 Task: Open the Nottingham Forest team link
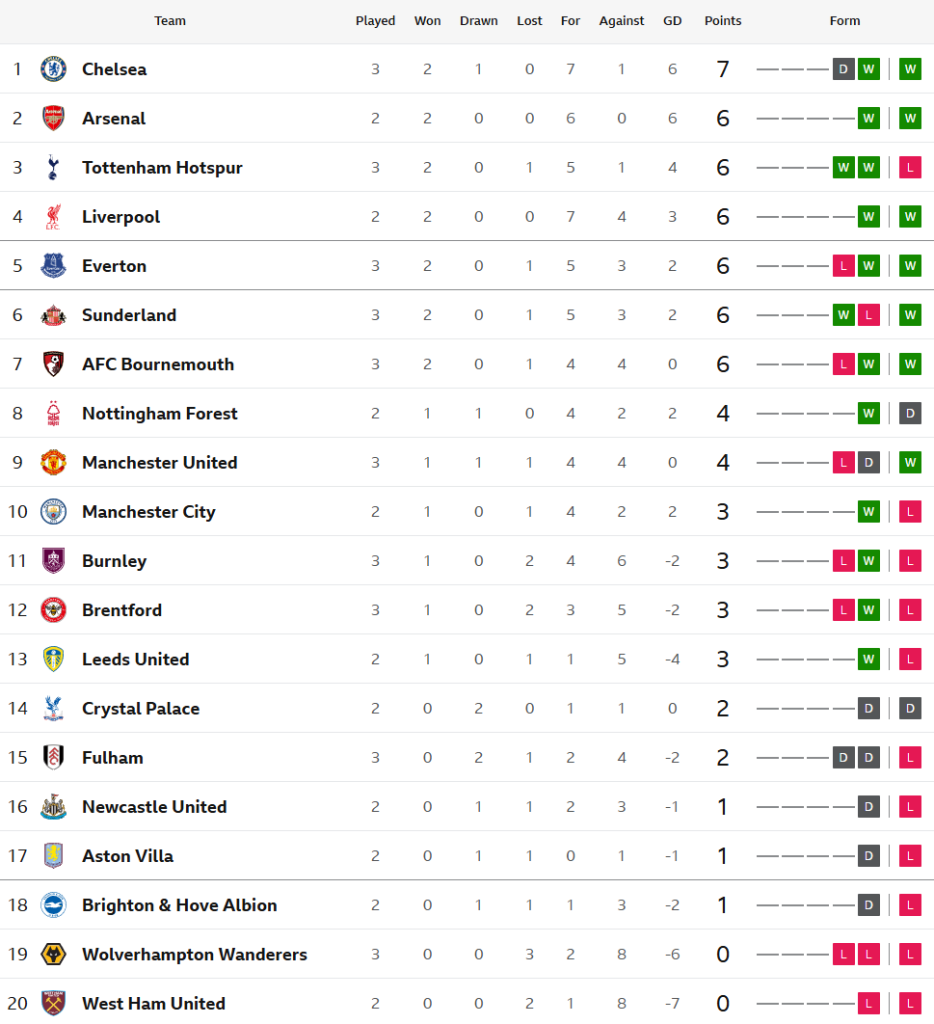tap(160, 413)
